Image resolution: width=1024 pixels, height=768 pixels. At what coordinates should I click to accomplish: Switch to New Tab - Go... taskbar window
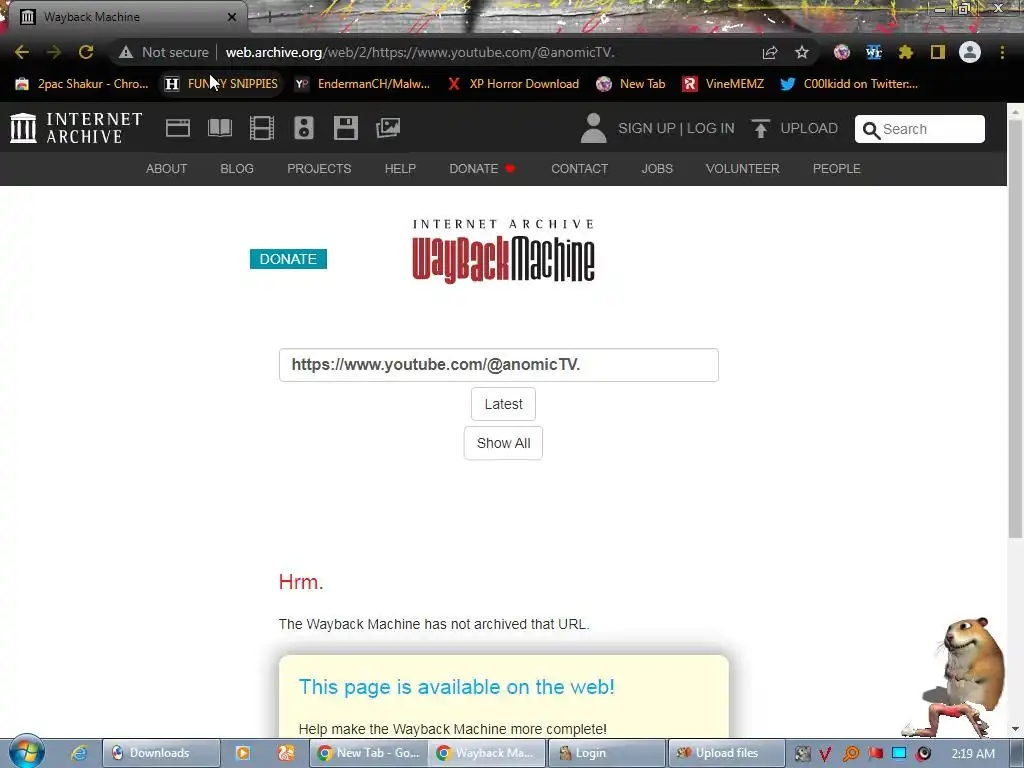click(369, 753)
